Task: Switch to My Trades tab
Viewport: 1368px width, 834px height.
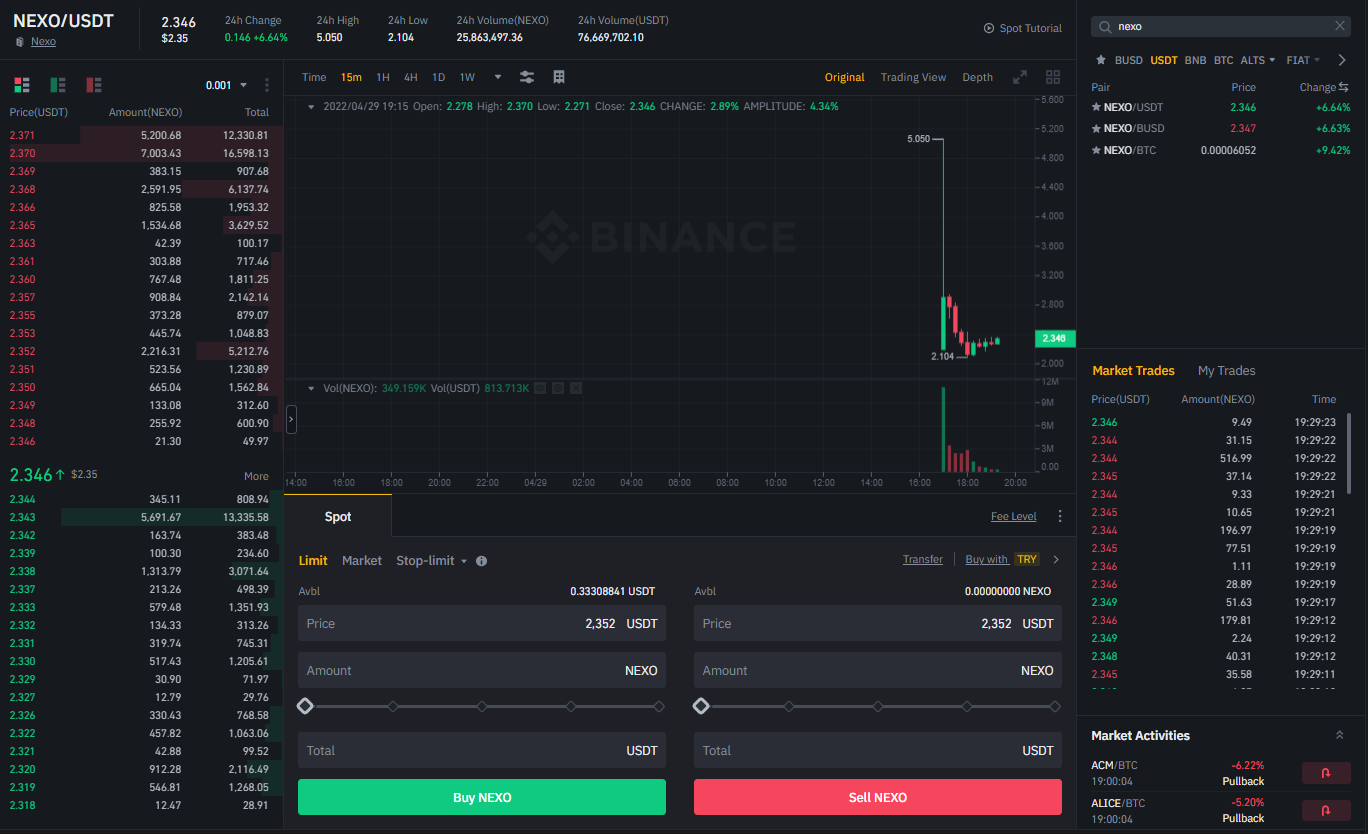Action: click(x=1226, y=370)
